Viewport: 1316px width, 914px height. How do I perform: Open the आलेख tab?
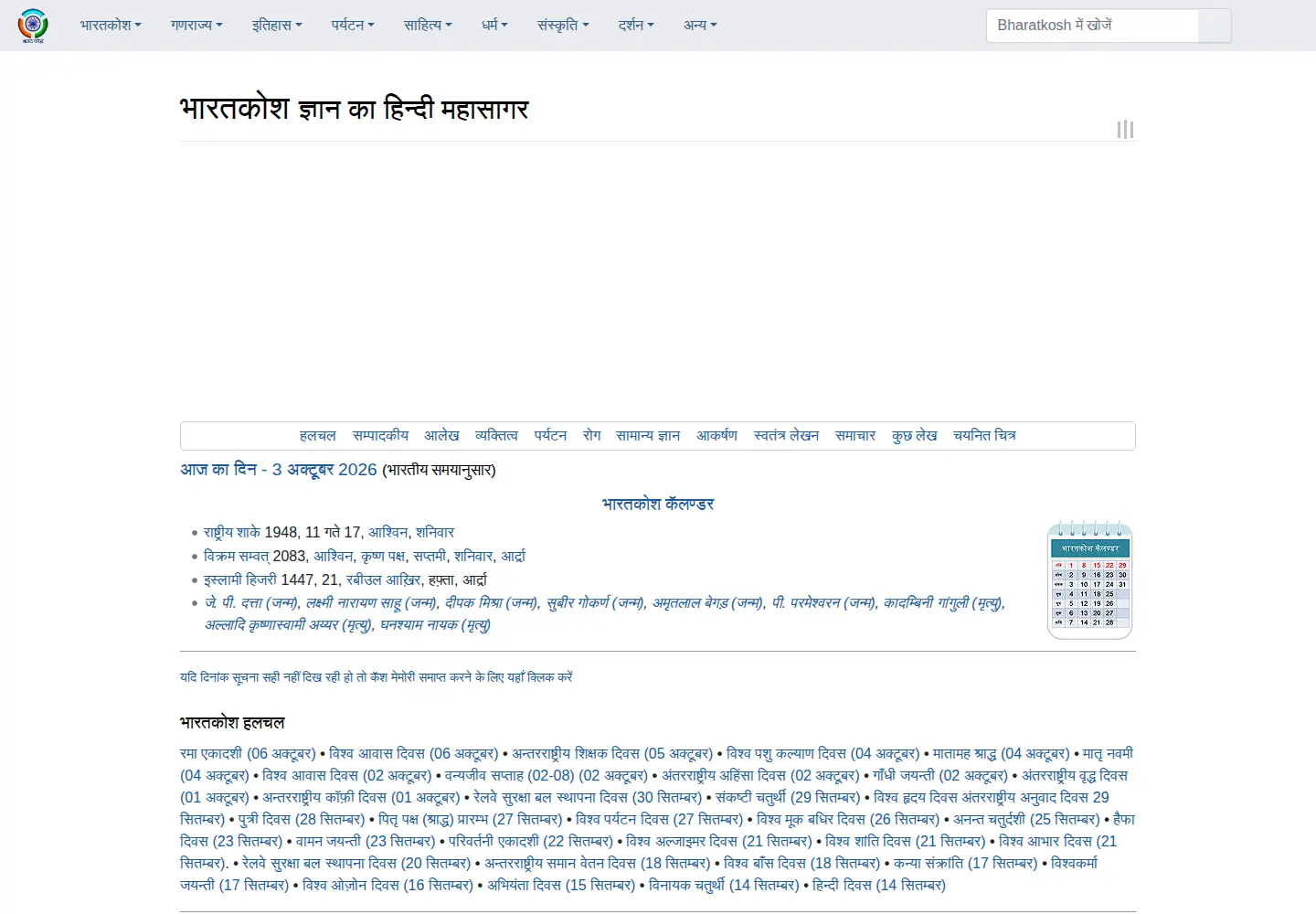pyautogui.click(x=441, y=436)
